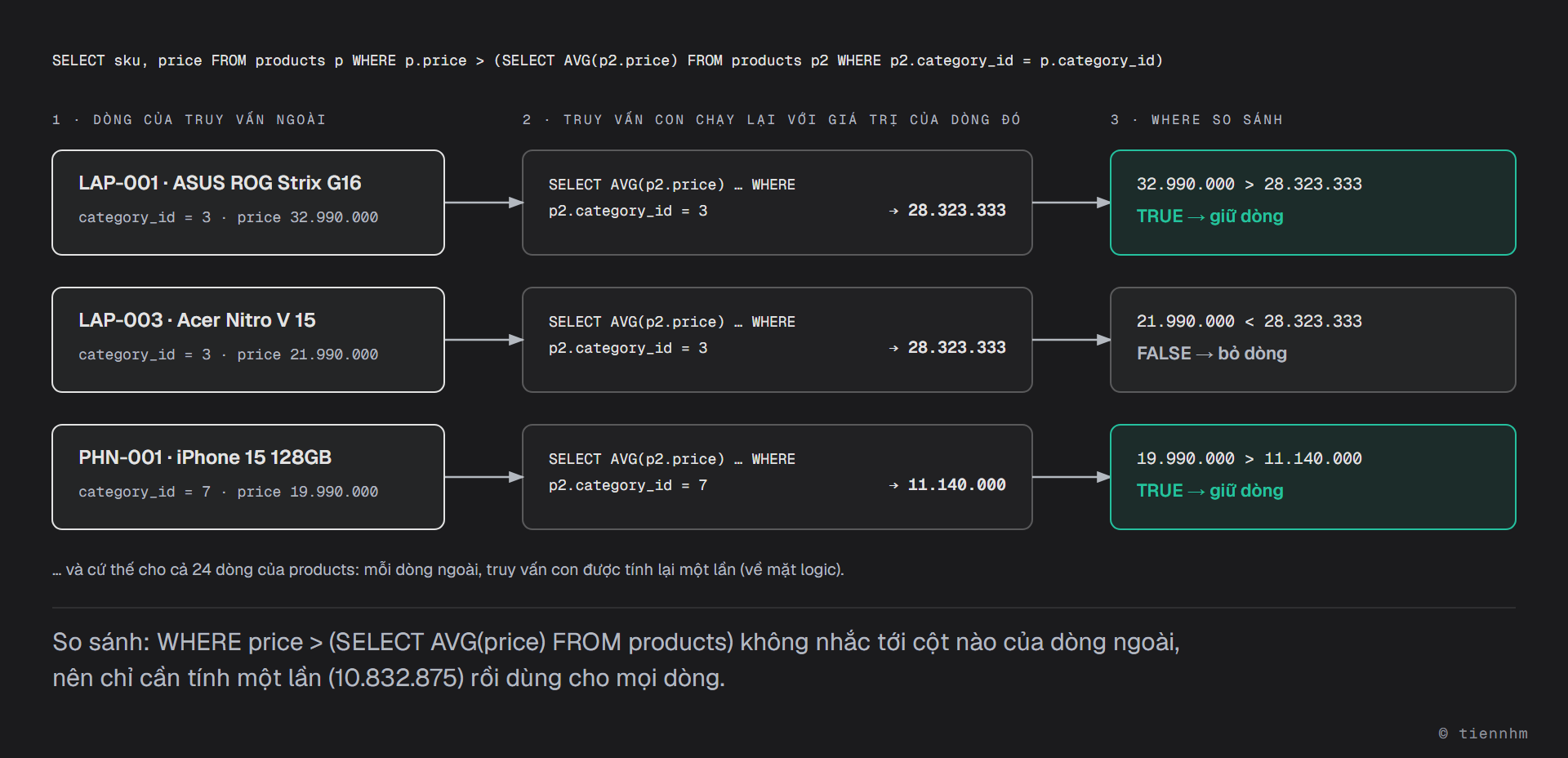Click the line mentioning '(10.832.875)'
Viewport: 1568px width, 758px height.
click(389, 678)
